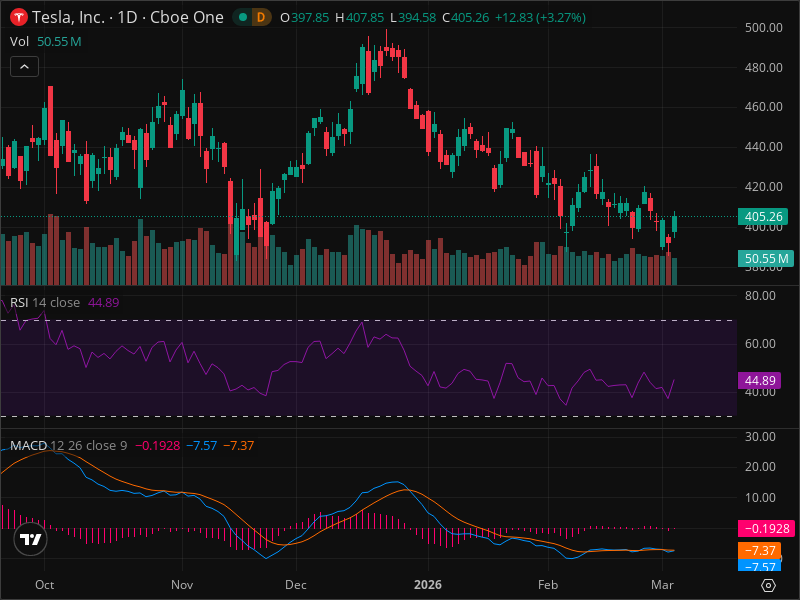Screen dimensions: 800x600
Task: Click MACD histogram value −0.1928 in the legend
Action: click(158, 445)
